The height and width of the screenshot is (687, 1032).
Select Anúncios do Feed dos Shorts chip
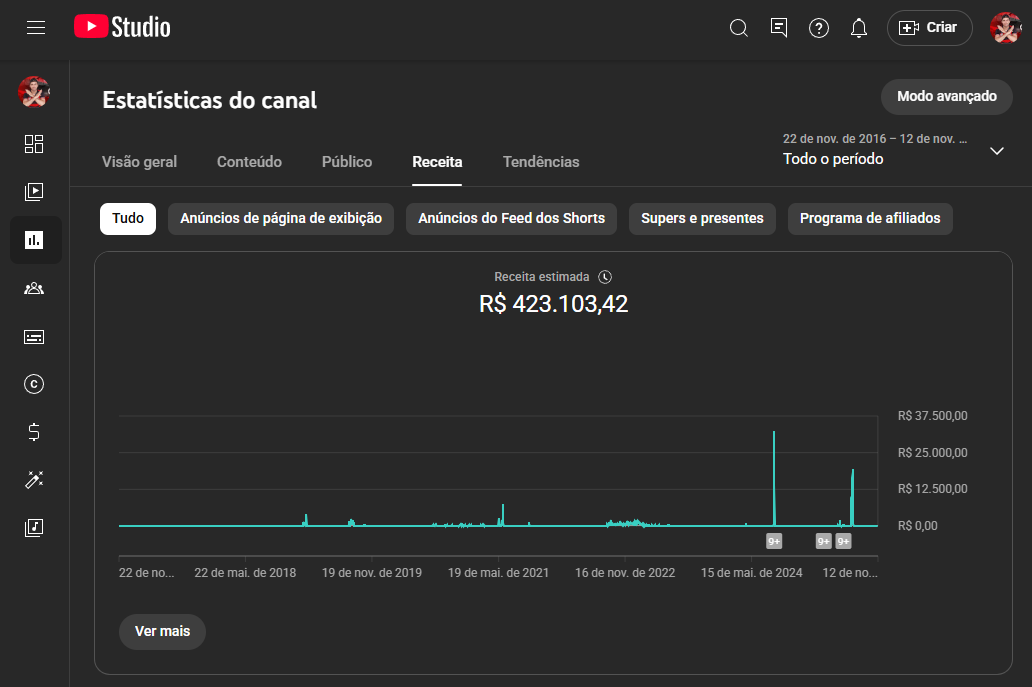pyautogui.click(x=511, y=219)
